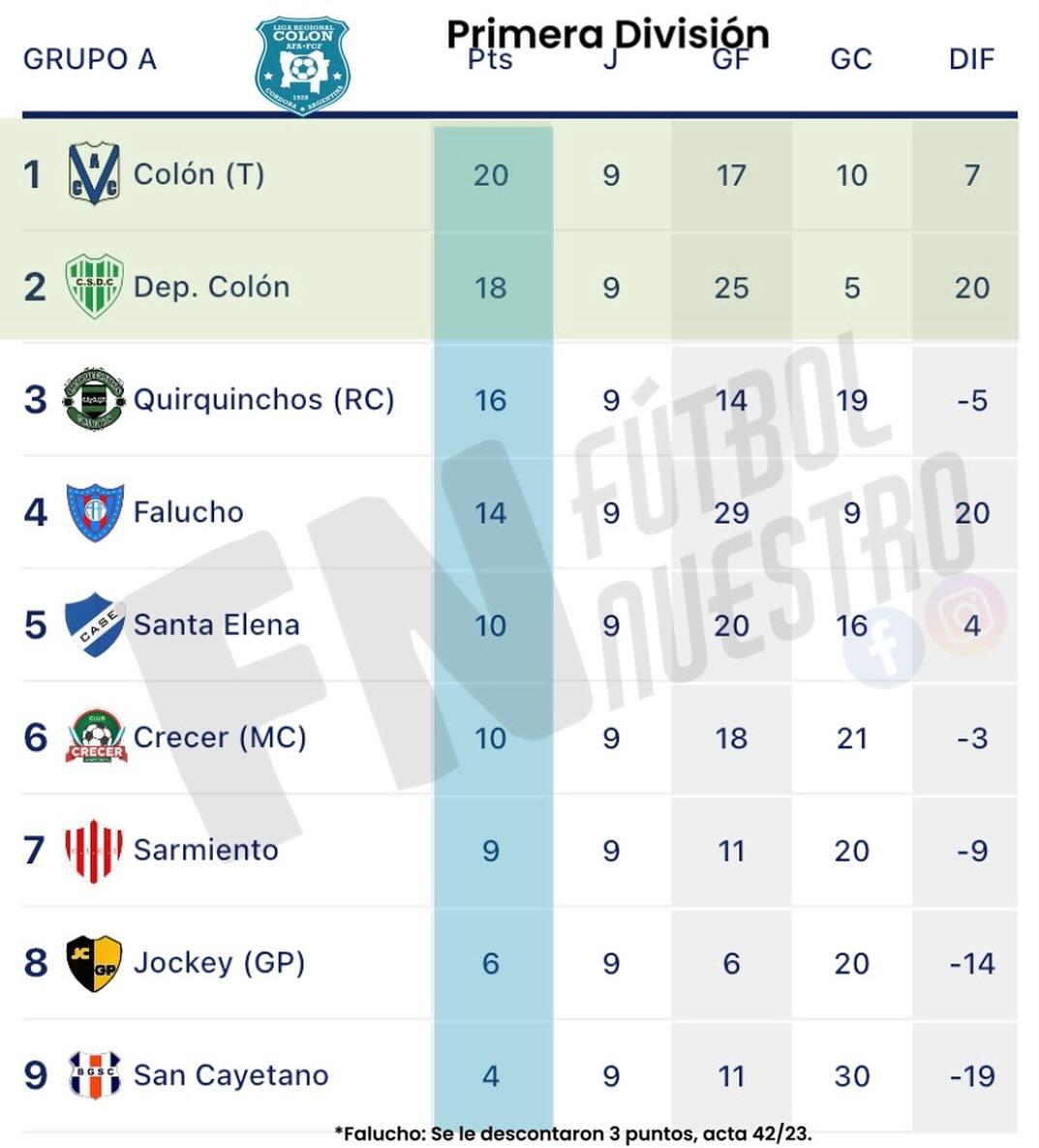Click the Sarmiento red striped crest
This screenshot has width=1039, height=1148.
pyautogui.click(x=94, y=850)
